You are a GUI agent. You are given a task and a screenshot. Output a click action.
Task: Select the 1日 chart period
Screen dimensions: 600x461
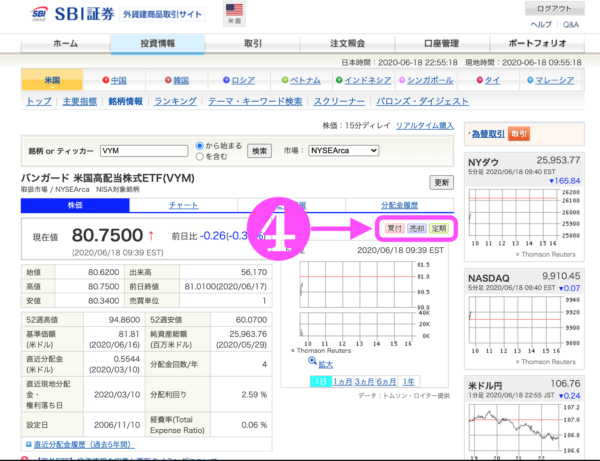[x=321, y=381]
